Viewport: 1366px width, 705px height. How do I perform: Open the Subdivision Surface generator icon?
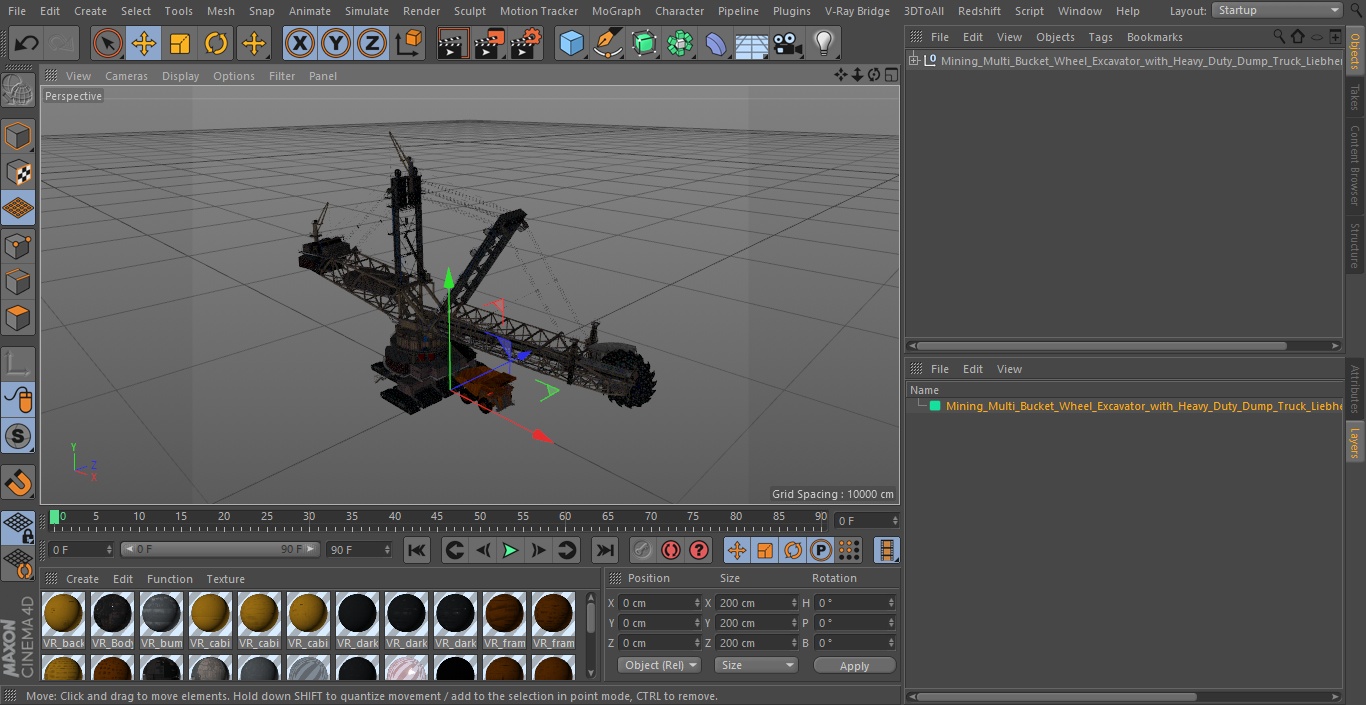644,43
